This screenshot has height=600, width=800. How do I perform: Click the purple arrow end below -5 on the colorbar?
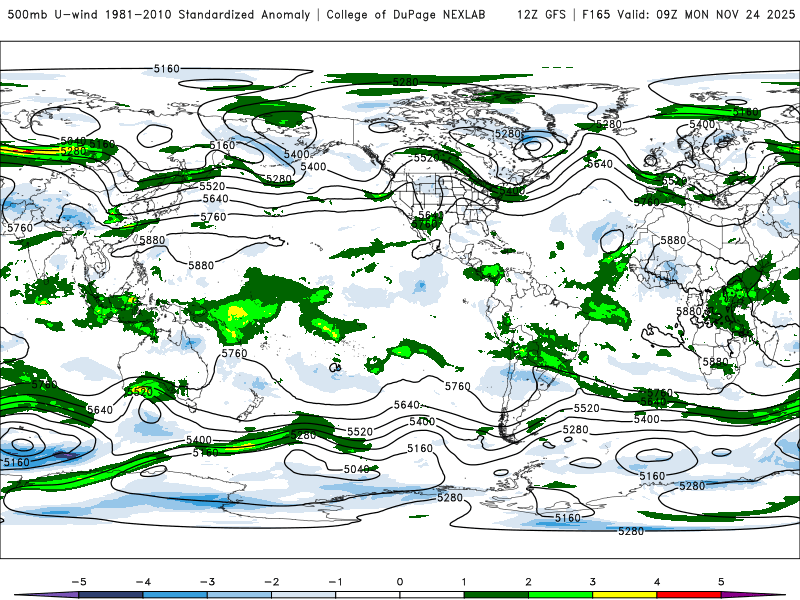click(47, 595)
